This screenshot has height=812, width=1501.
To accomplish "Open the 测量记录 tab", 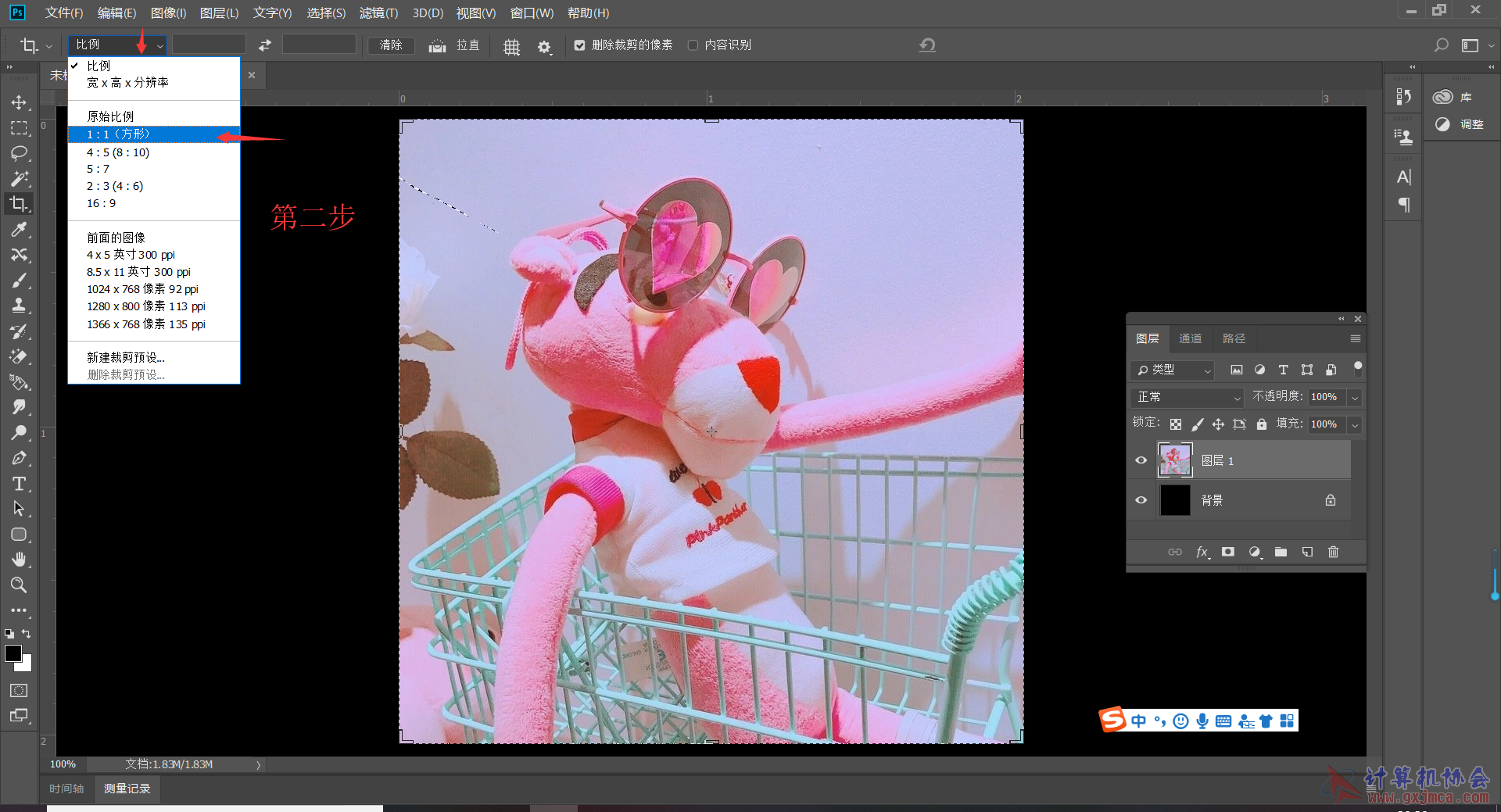I will coord(127,789).
